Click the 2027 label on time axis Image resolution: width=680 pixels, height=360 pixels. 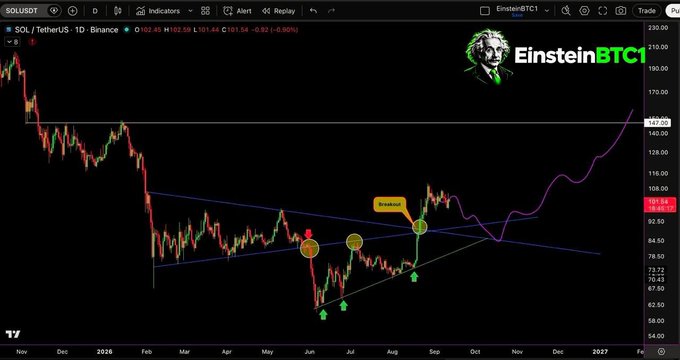click(x=600, y=352)
